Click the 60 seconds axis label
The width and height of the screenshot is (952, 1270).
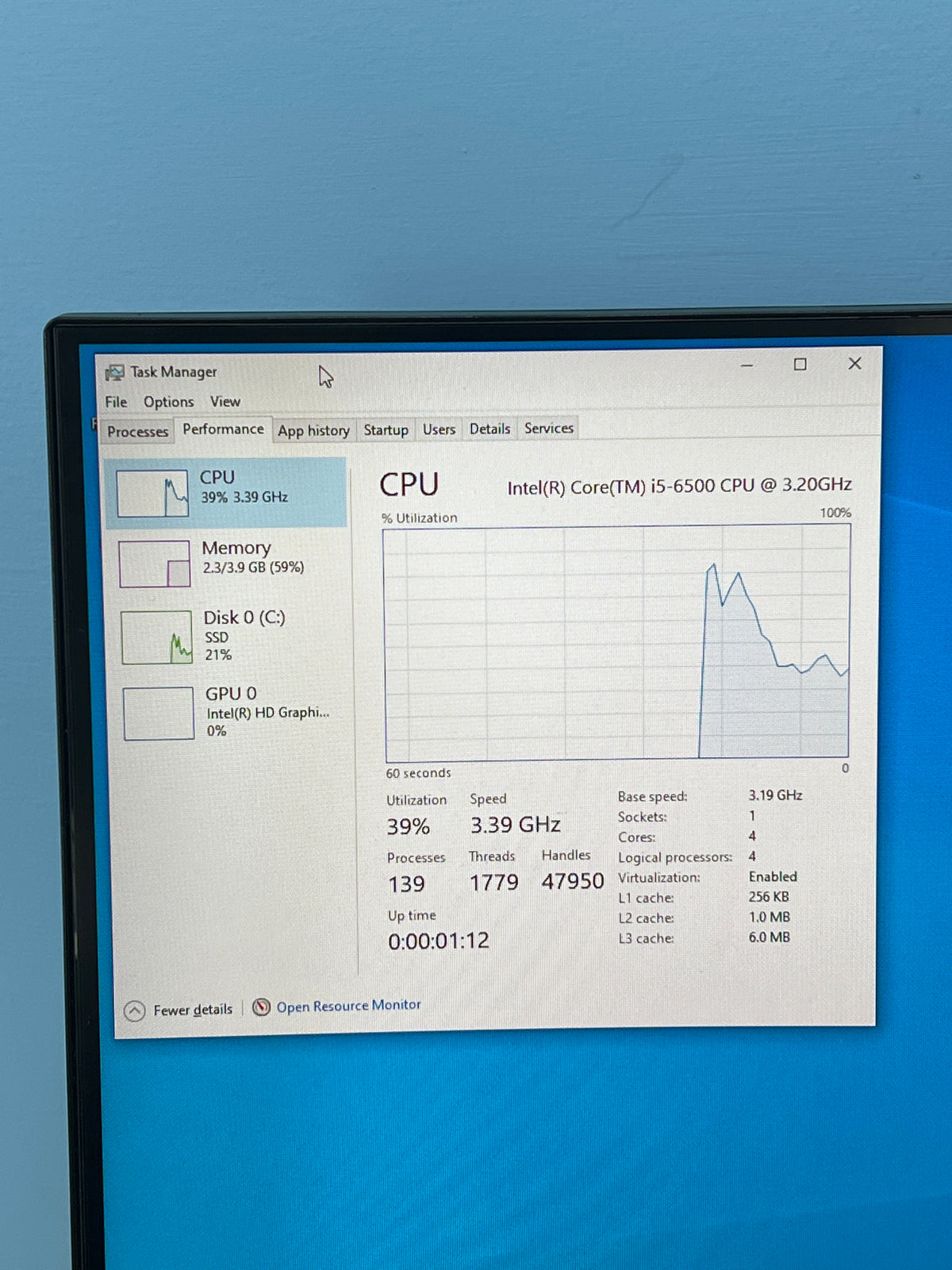pos(418,773)
